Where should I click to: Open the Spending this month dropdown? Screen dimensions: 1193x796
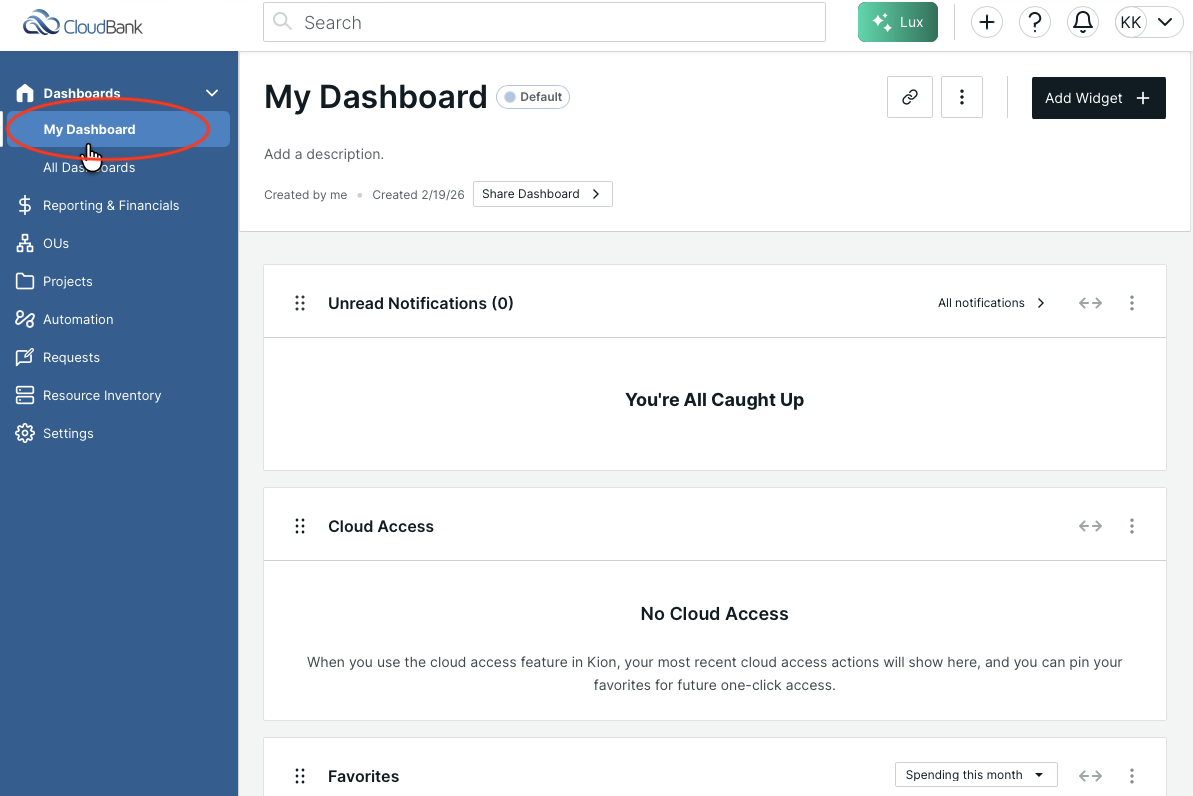click(x=976, y=775)
